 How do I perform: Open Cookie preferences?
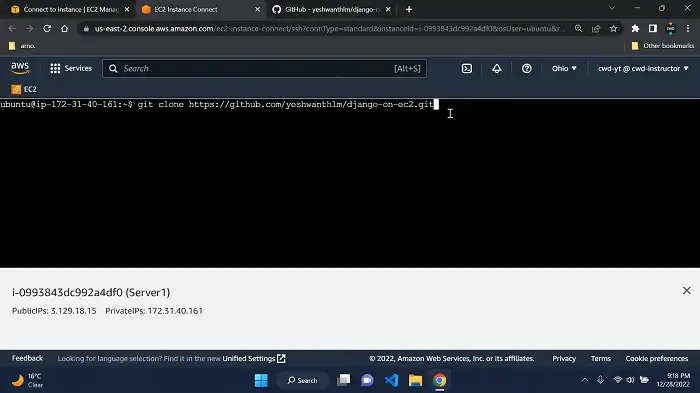point(656,358)
